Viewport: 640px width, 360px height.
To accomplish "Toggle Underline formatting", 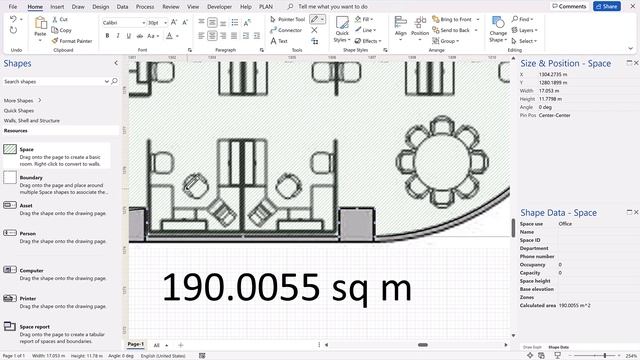I will click(x=129, y=36).
